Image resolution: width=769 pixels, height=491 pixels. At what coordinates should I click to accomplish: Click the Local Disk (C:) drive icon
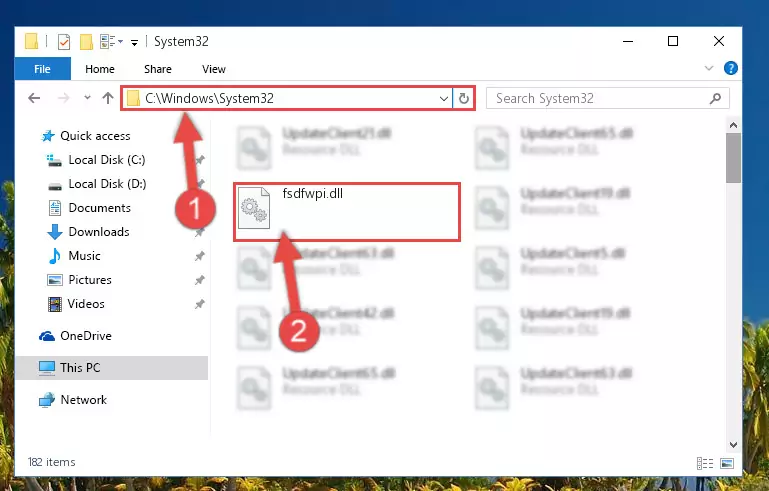pos(54,160)
